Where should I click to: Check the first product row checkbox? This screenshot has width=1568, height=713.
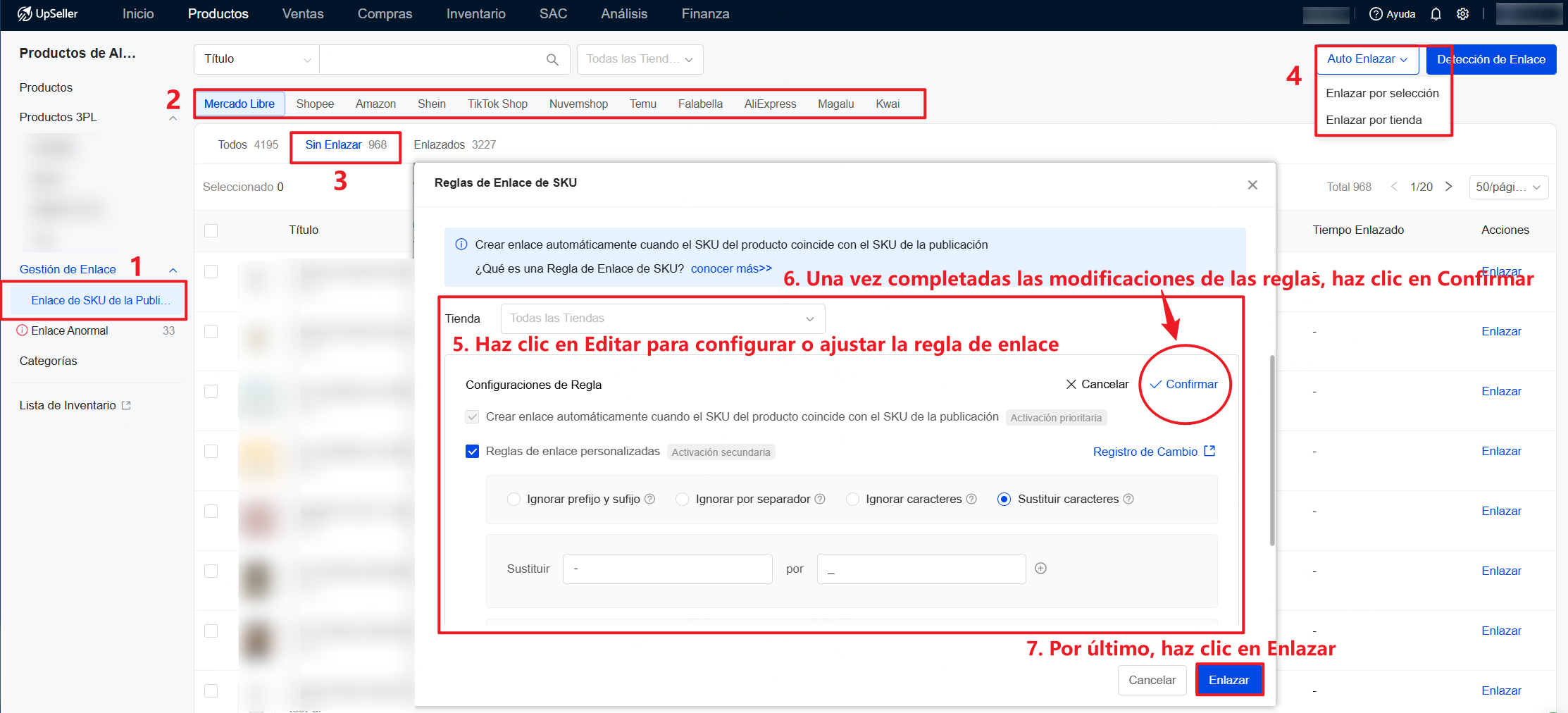211,271
